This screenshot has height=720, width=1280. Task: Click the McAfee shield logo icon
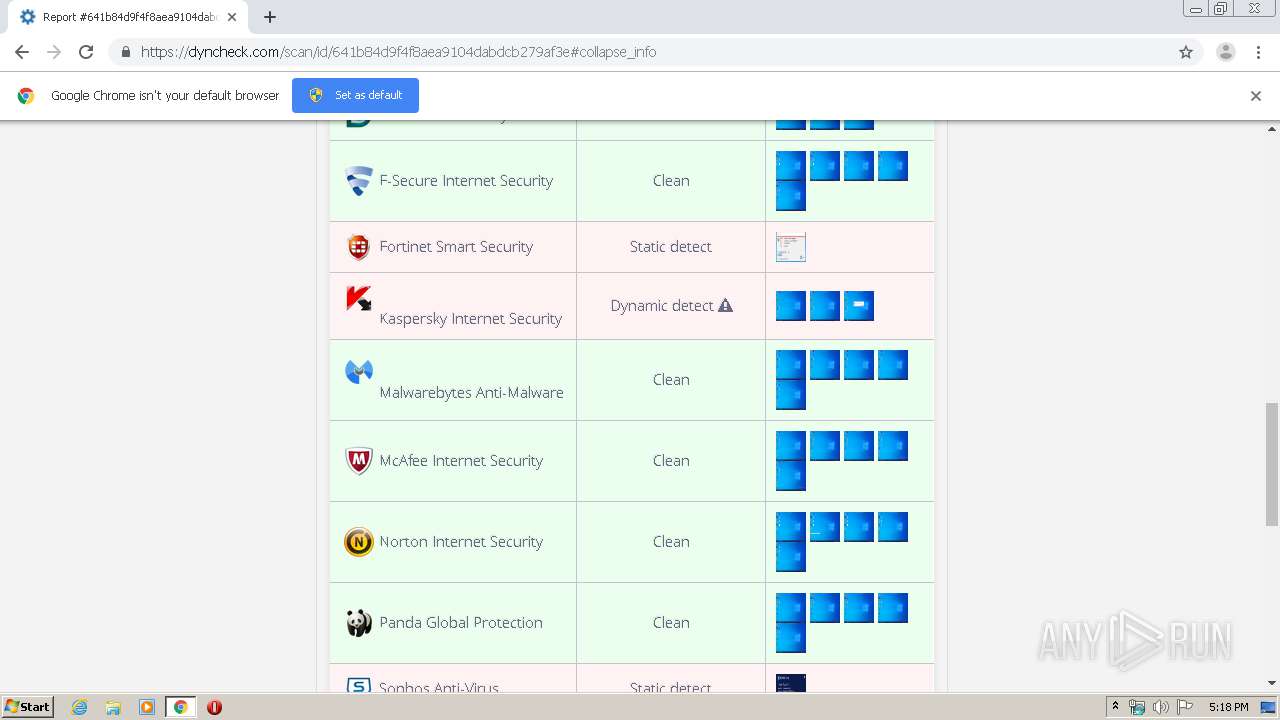coord(359,461)
